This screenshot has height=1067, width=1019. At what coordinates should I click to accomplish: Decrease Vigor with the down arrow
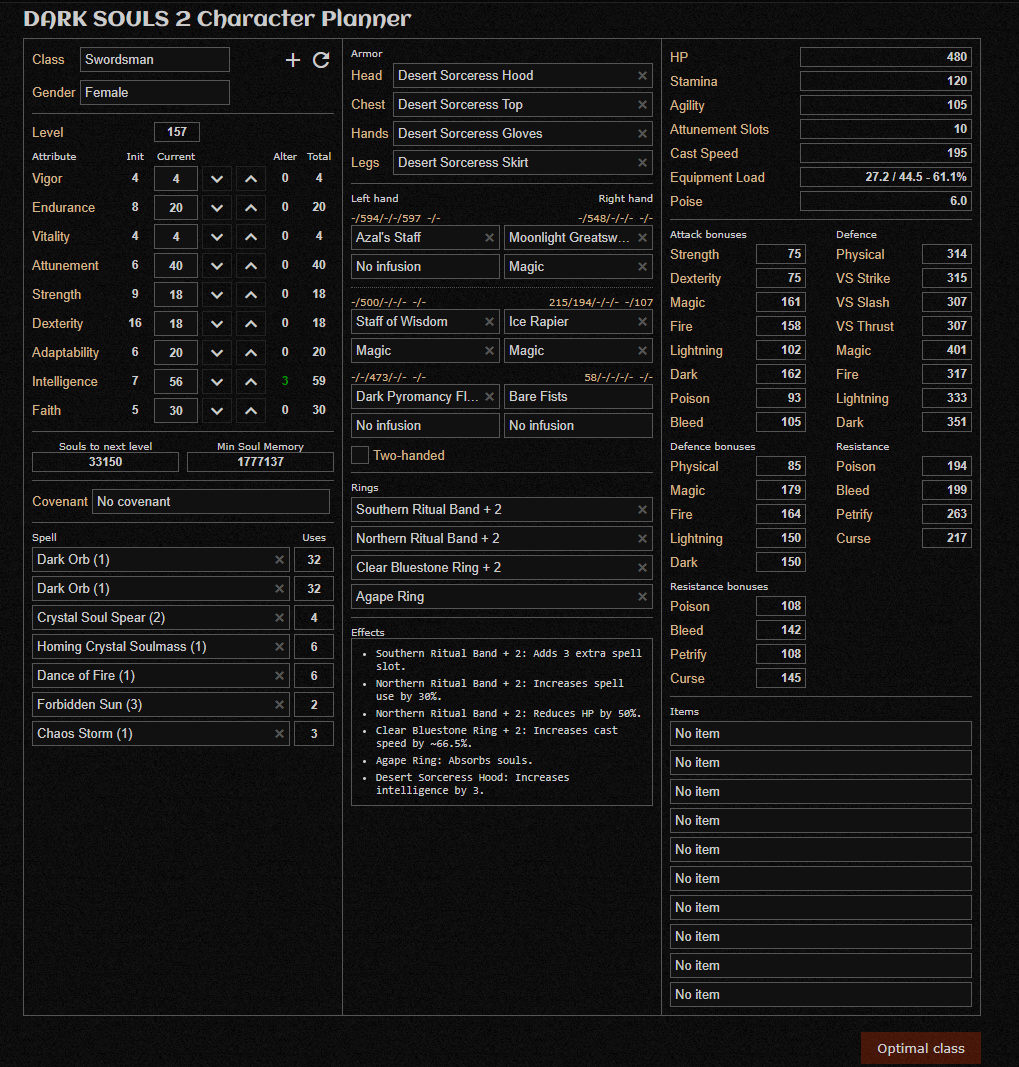pos(217,179)
